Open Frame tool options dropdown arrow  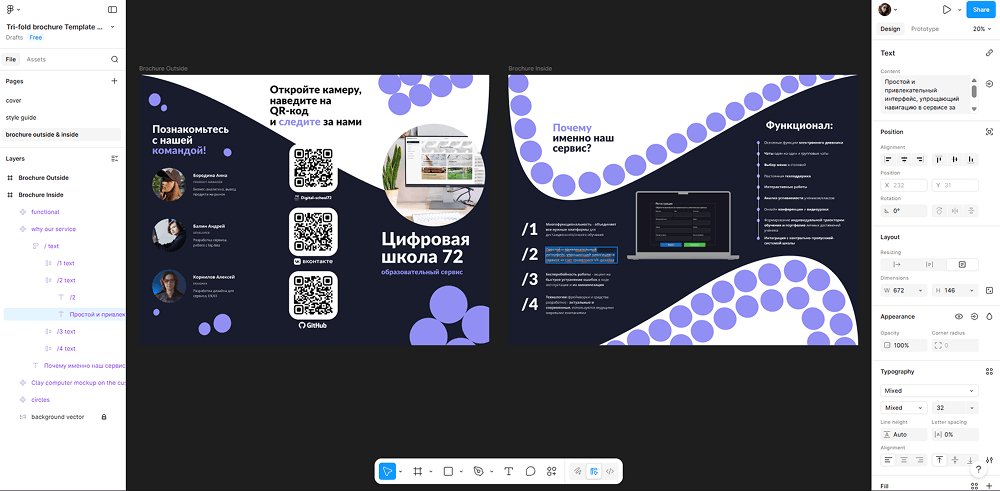point(430,472)
